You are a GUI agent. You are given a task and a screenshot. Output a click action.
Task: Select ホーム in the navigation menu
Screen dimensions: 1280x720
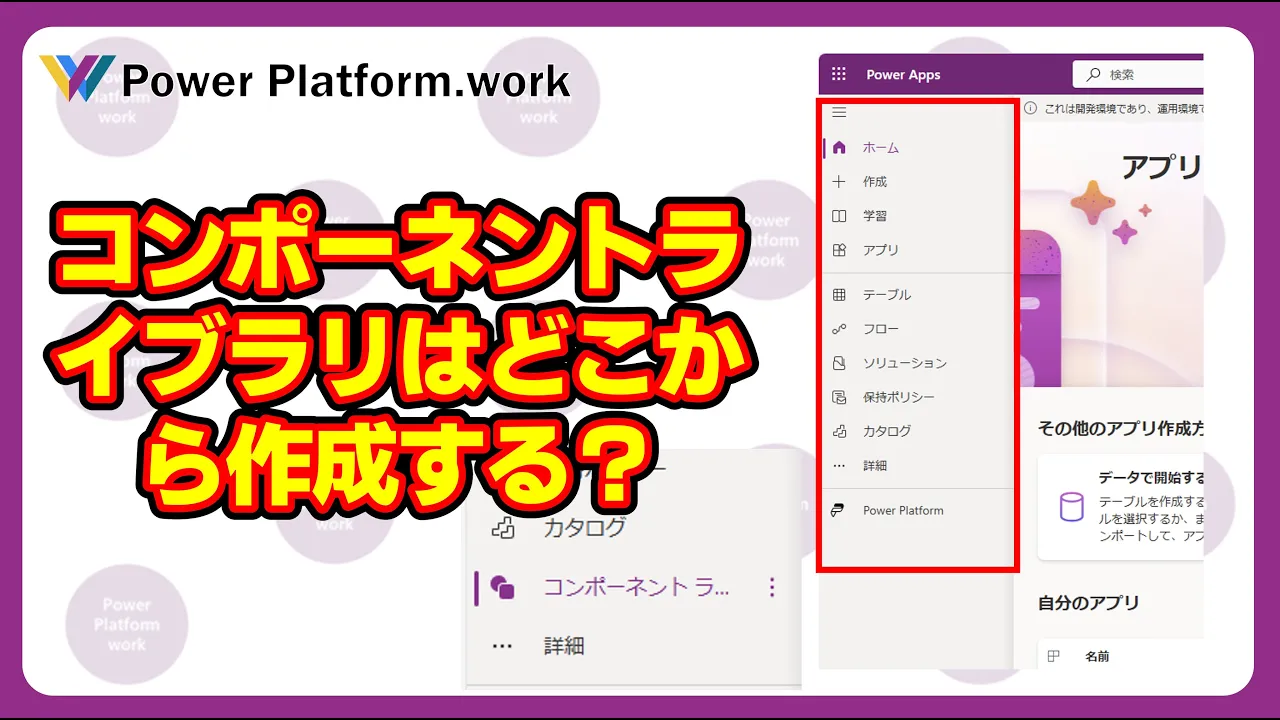881,148
